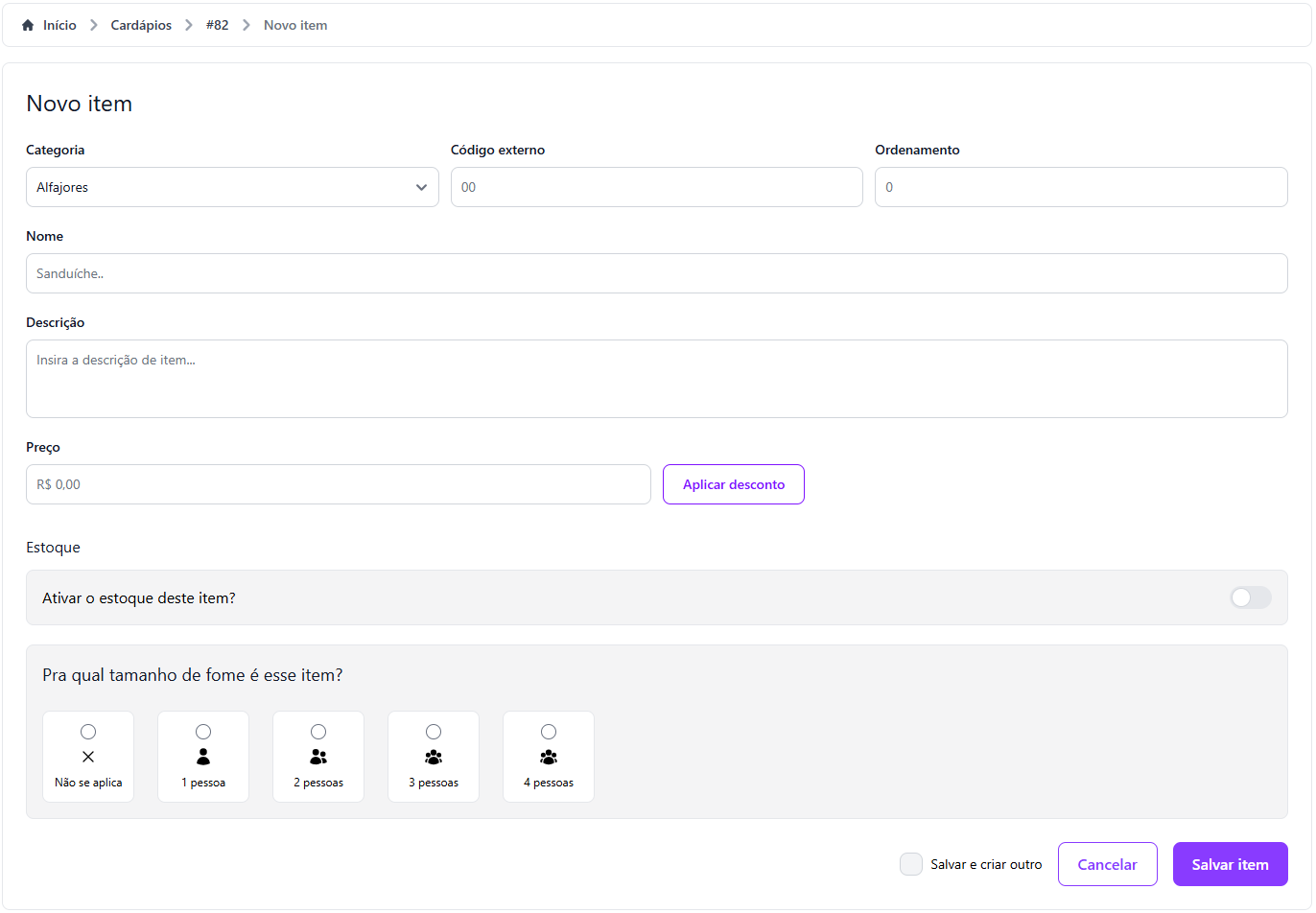Choose the 4 pessoas radio option
The width and height of the screenshot is (1316, 913).
click(549, 732)
